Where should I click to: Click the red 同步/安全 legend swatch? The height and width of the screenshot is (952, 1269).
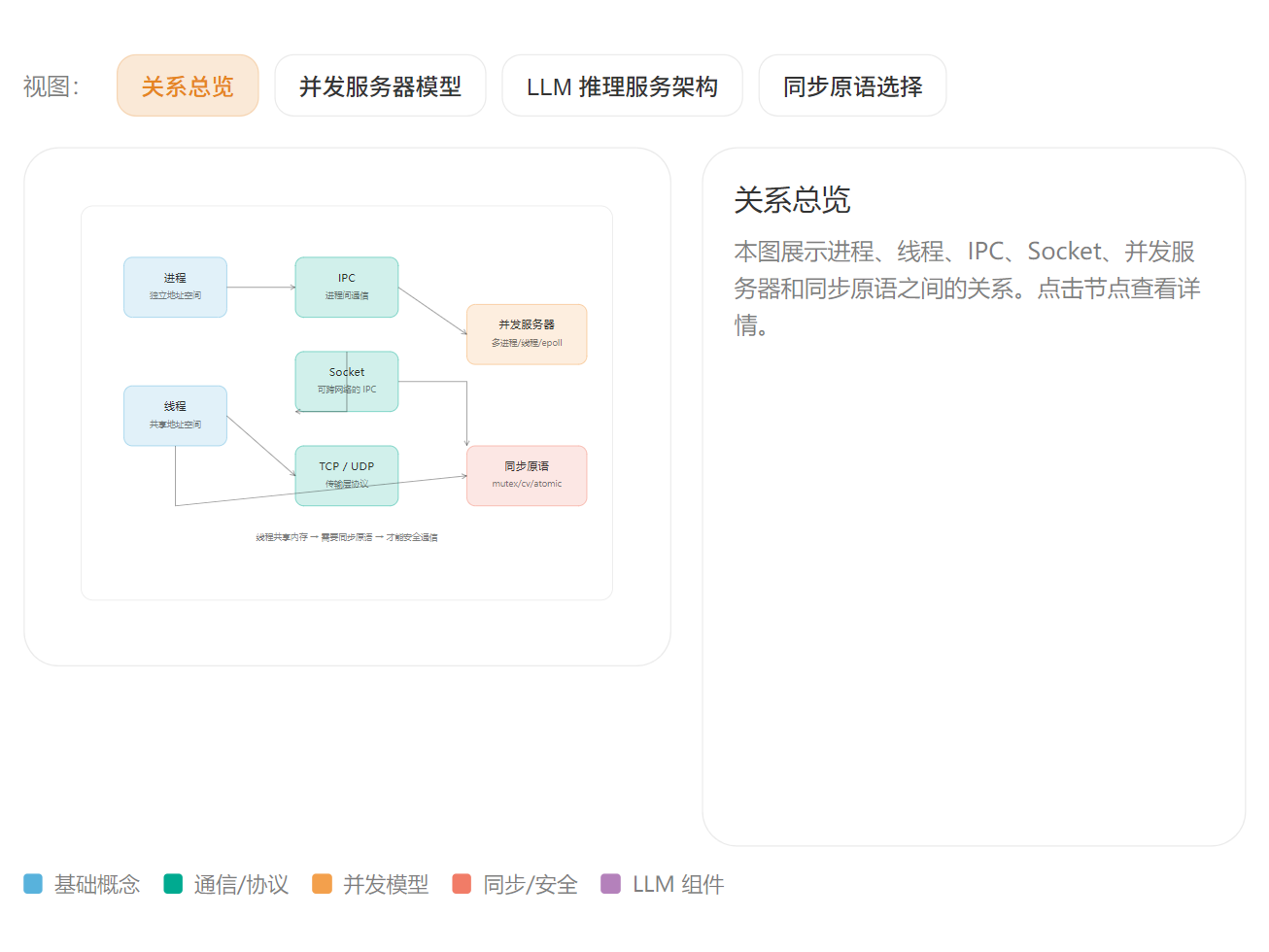point(462,883)
